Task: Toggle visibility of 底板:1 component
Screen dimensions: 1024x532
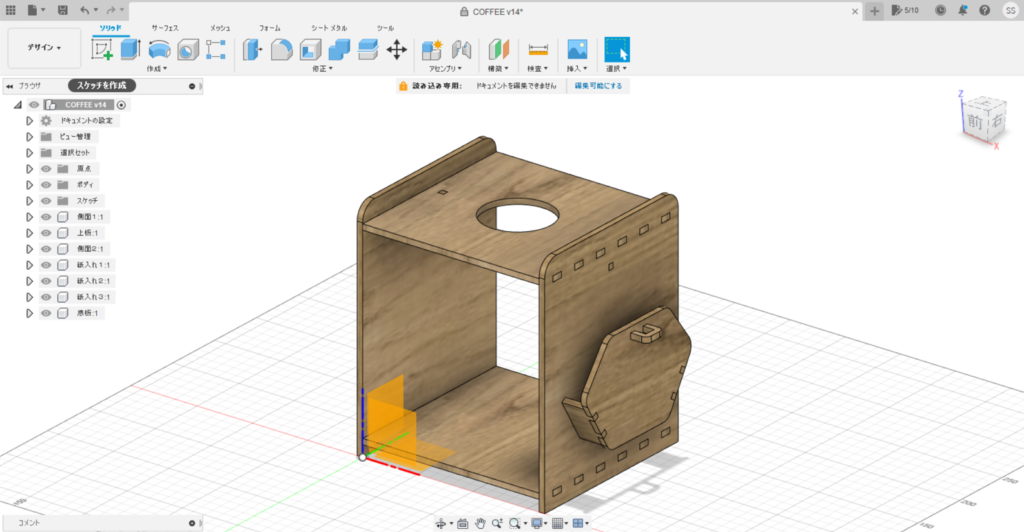Action: pyautogui.click(x=46, y=313)
